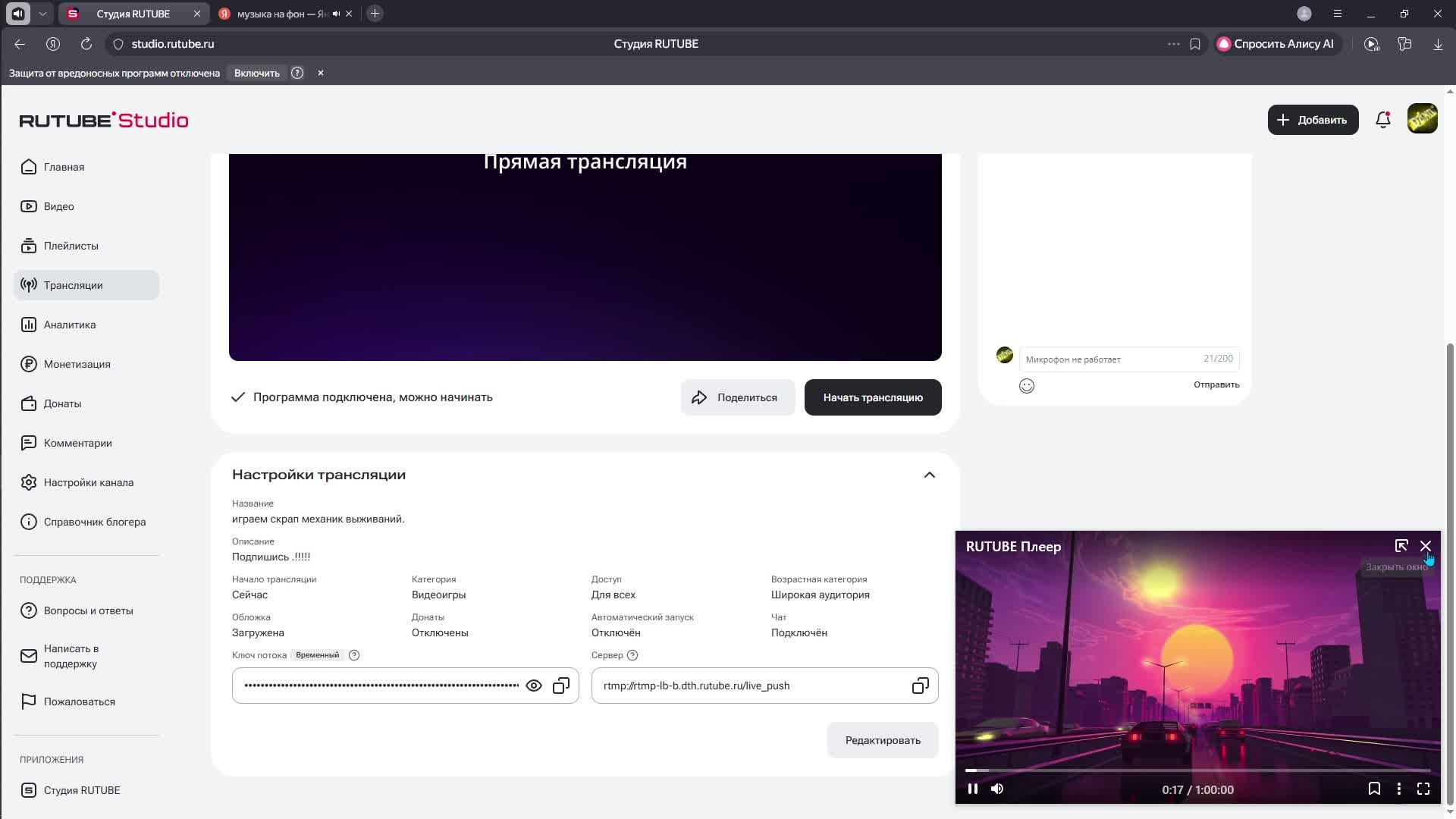
Task: Seek on the mini player progress bar
Action: (x=1198, y=770)
